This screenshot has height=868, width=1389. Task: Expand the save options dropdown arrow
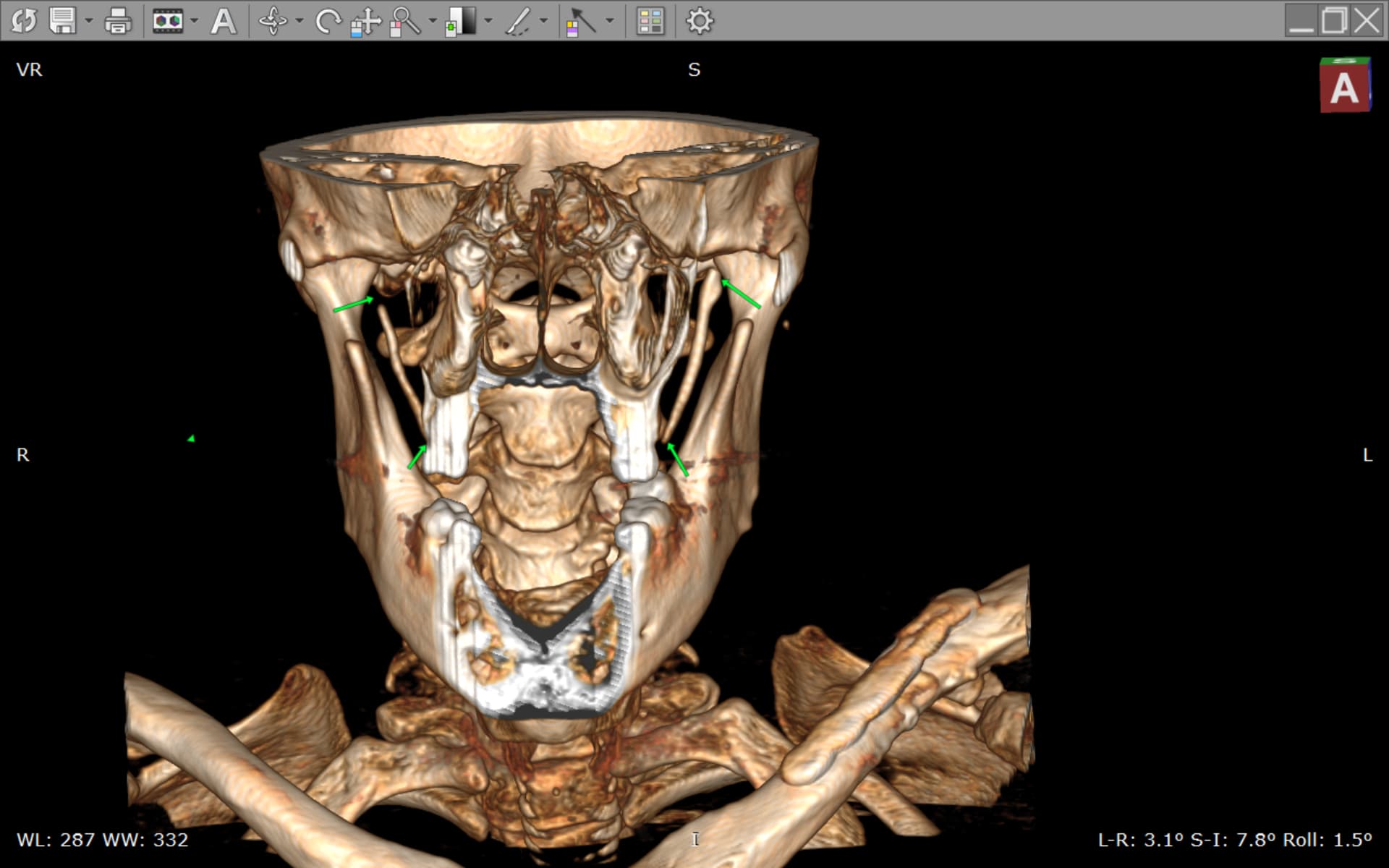[89, 21]
